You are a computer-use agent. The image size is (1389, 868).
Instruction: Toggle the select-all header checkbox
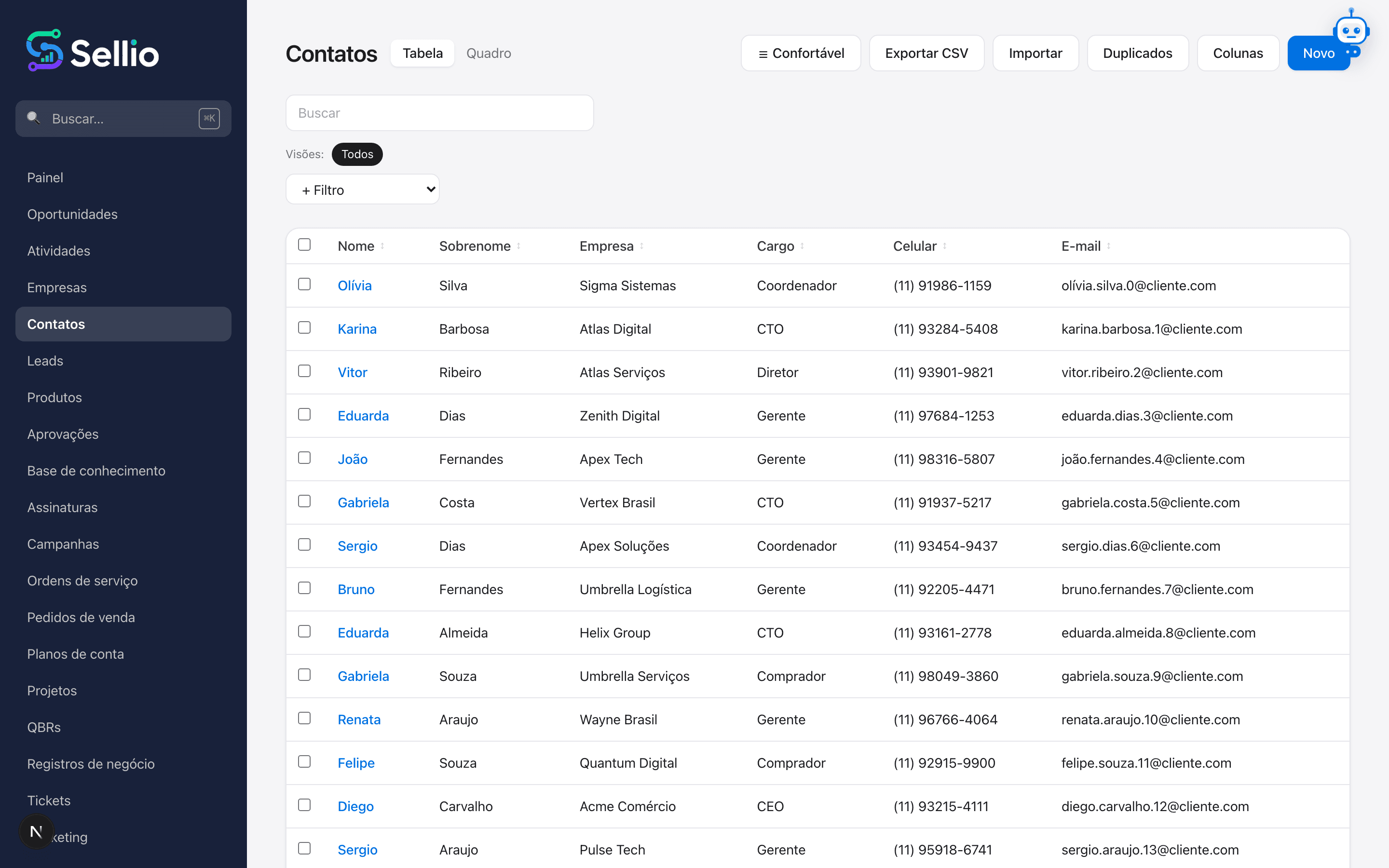point(304,244)
